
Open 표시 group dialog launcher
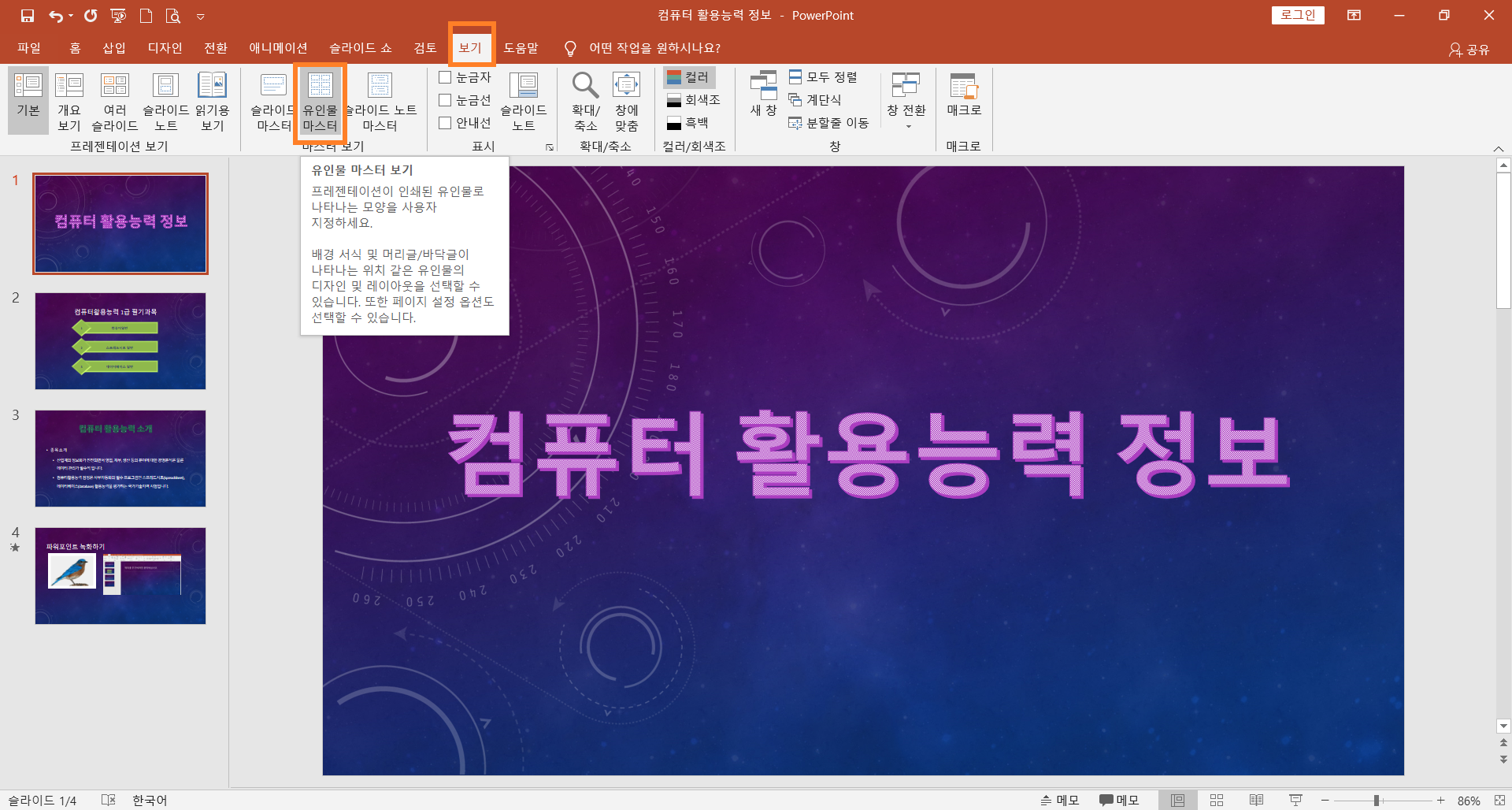(550, 147)
